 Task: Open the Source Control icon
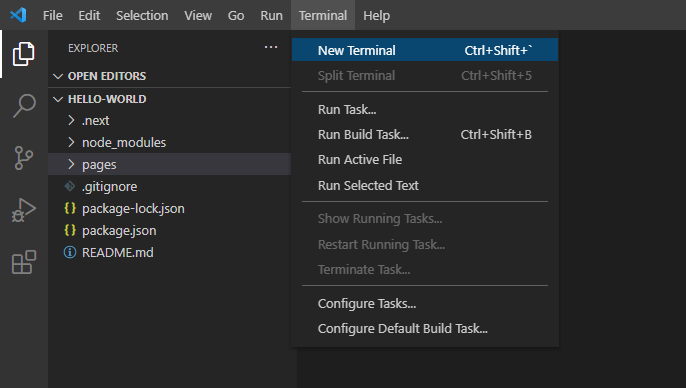point(24,157)
